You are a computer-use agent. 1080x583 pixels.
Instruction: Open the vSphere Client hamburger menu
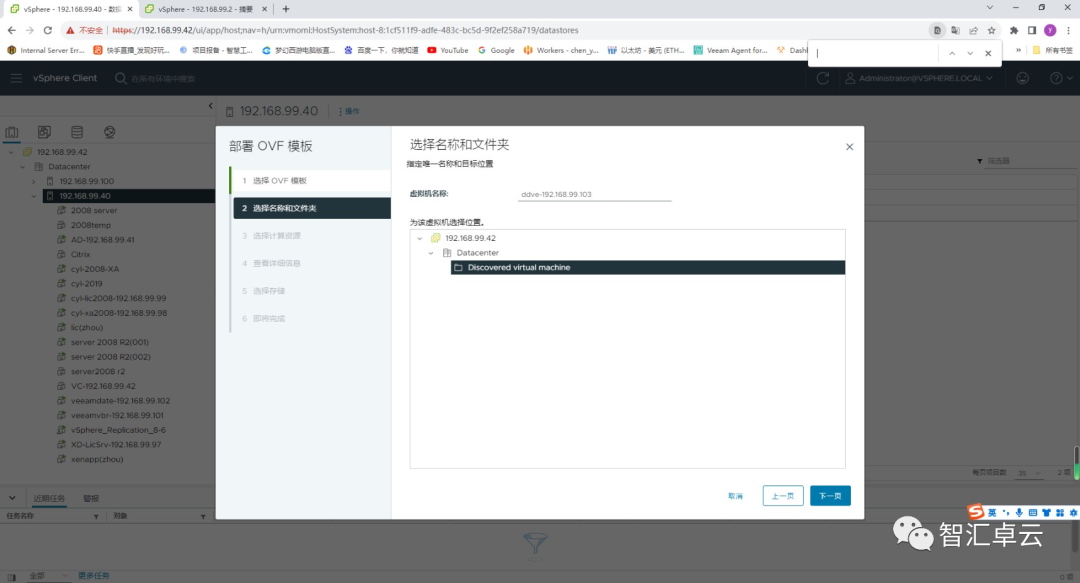tap(16, 78)
